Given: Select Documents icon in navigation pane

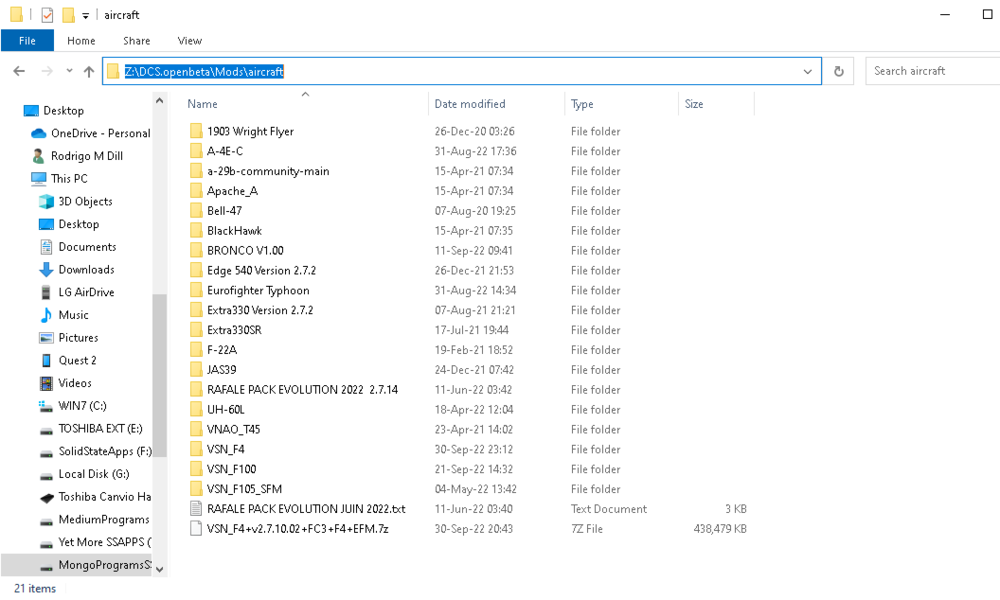Looking at the screenshot, I should click(47, 247).
